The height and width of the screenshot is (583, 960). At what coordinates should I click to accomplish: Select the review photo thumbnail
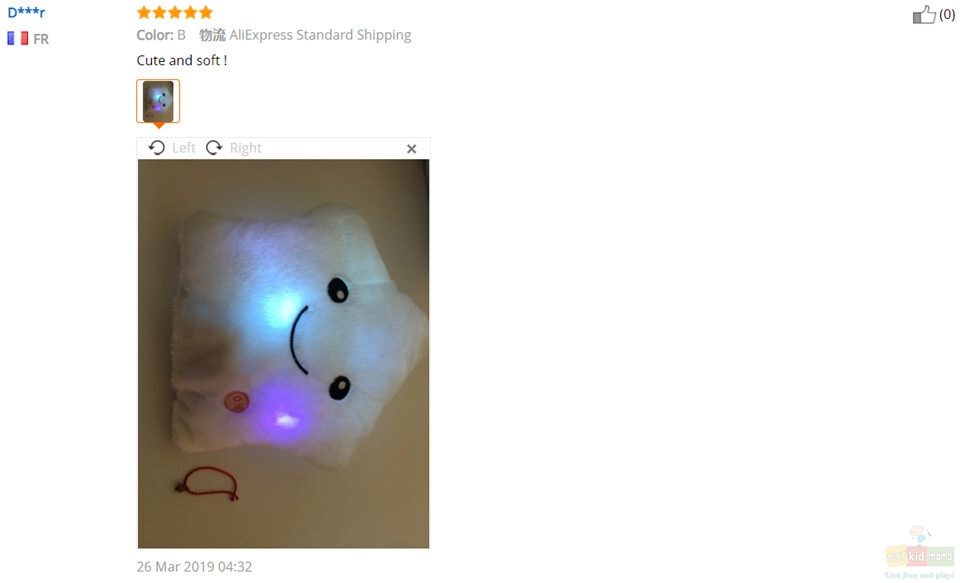point(158,101)
